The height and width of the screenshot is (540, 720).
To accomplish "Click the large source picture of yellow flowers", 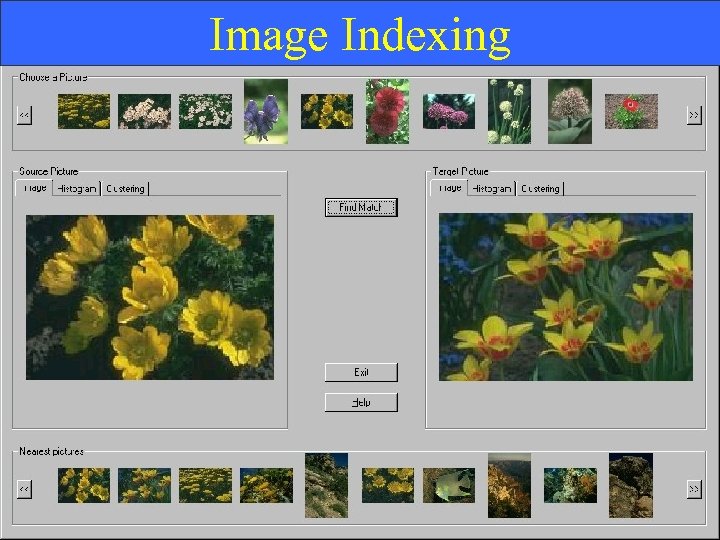I will pos(150,297).
